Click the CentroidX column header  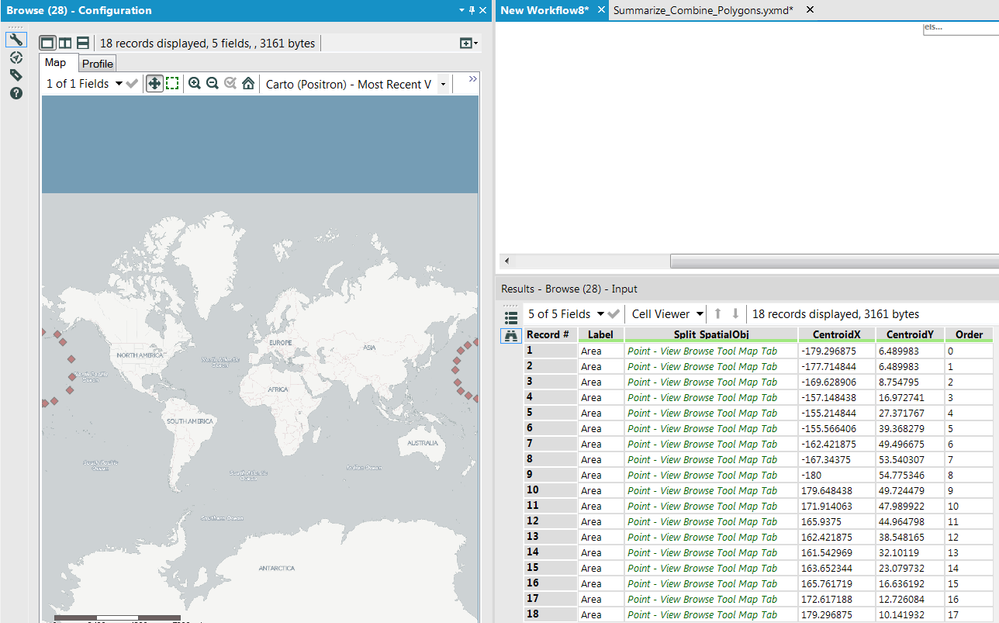tap(837, 334)
